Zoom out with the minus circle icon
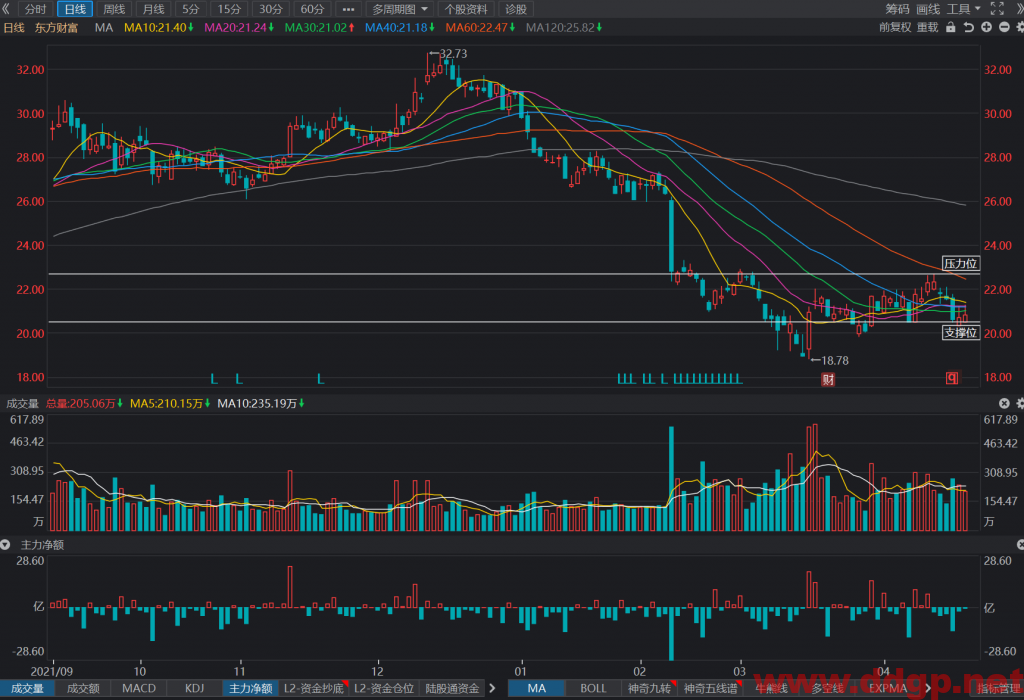Viewport: 1024px width, 700px height. click(1004, 27)
